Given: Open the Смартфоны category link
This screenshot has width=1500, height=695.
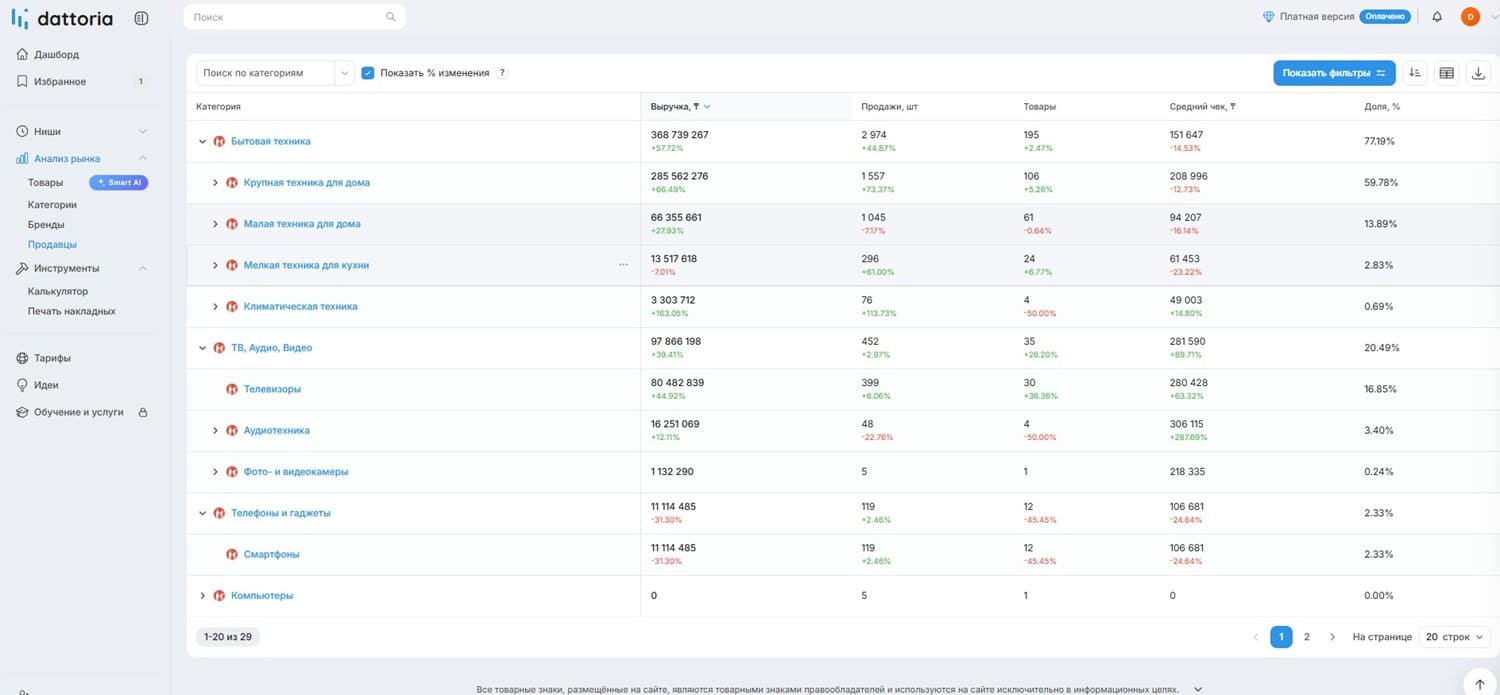Looking at the screenshot, I should [271, 554].
